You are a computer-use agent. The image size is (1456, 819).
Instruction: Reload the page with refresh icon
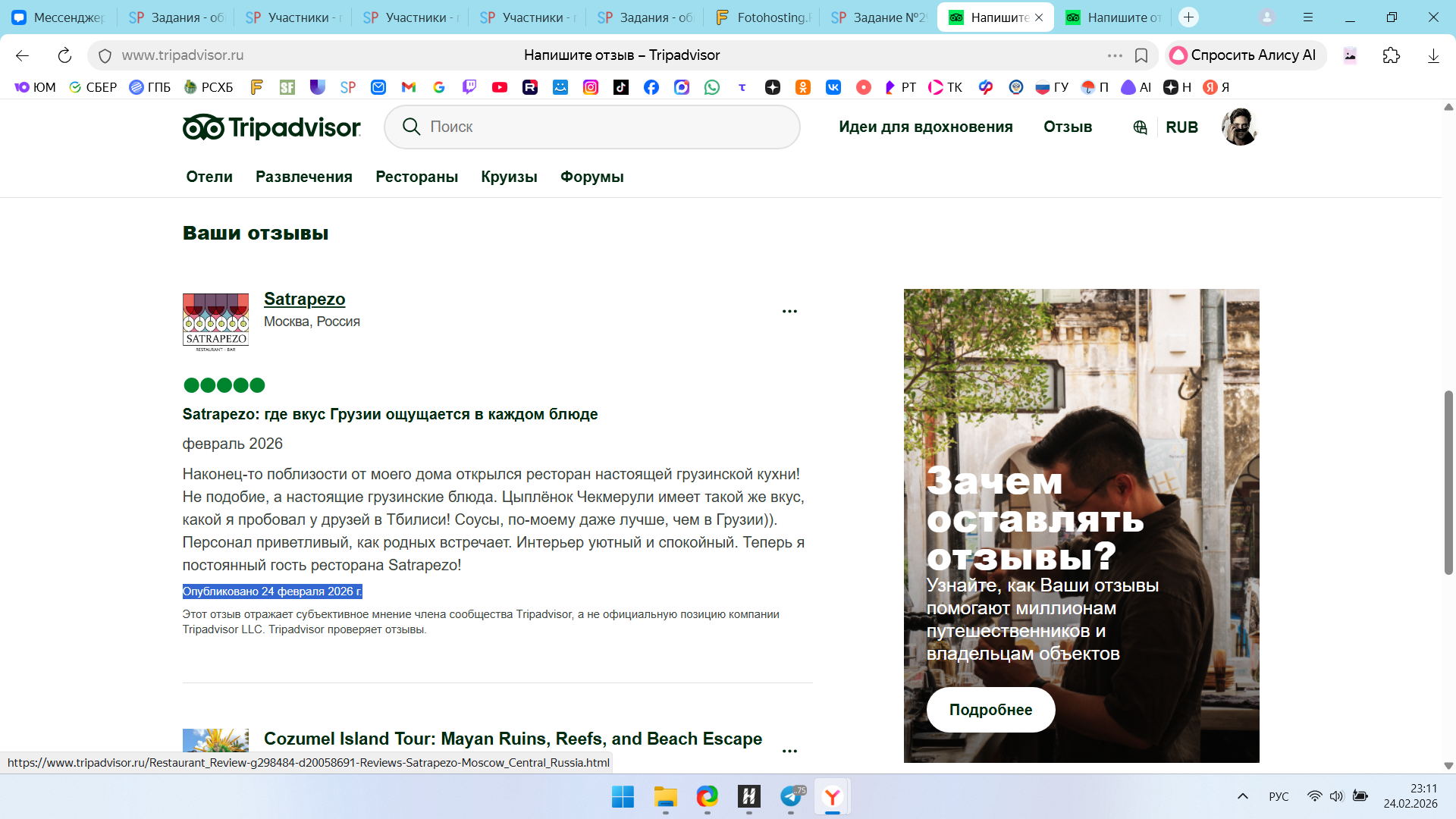pos(64,55)
